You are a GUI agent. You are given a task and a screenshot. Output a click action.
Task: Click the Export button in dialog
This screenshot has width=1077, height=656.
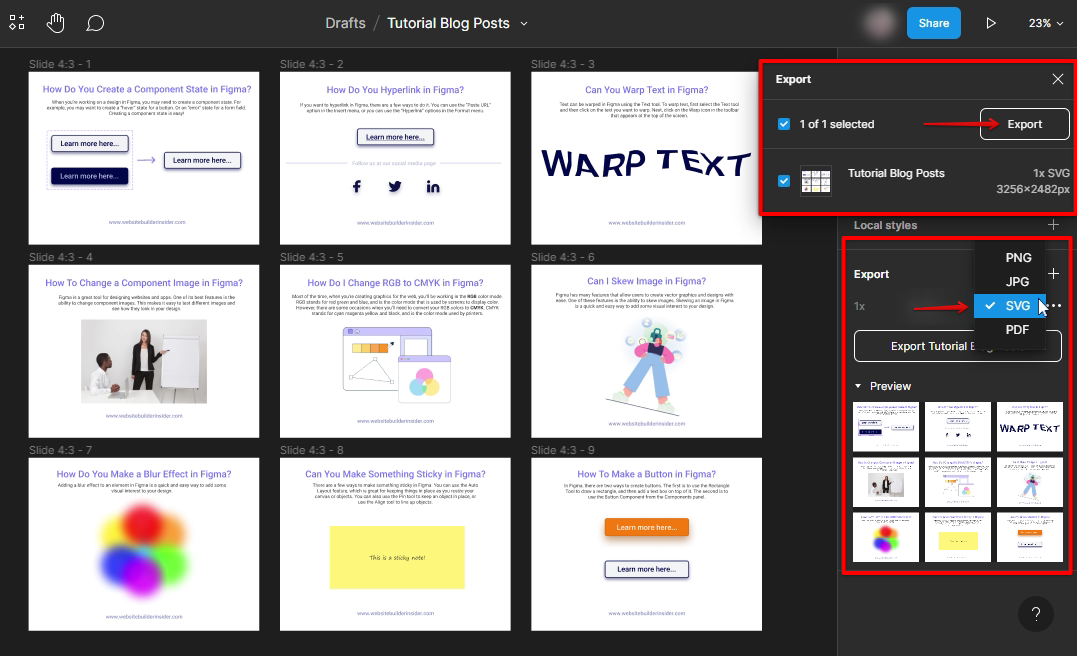point(1024,124)
